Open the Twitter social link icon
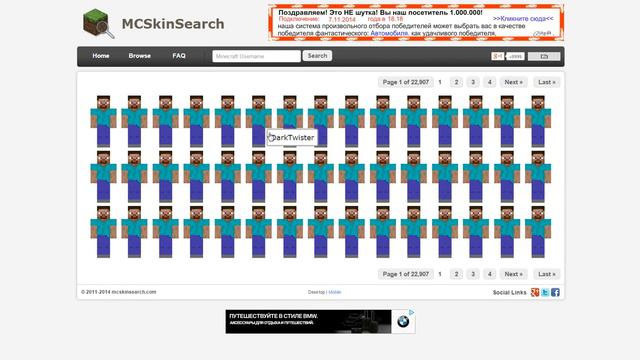Viewport: 640px width, 360px height. [545, 292]
